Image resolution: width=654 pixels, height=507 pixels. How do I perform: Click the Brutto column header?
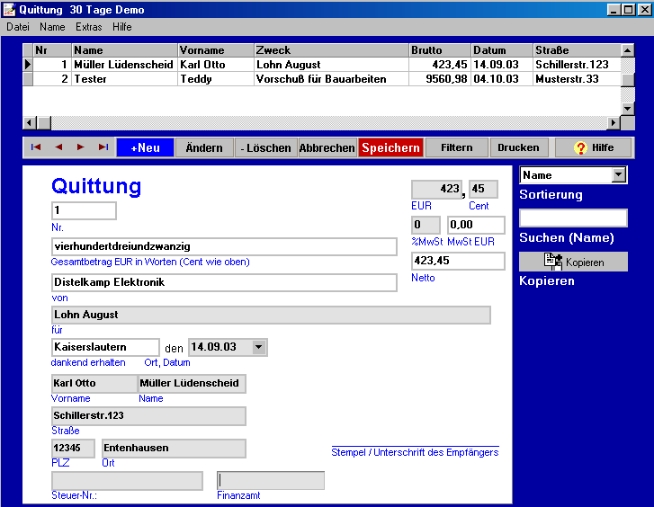click(x=439, y=50)
